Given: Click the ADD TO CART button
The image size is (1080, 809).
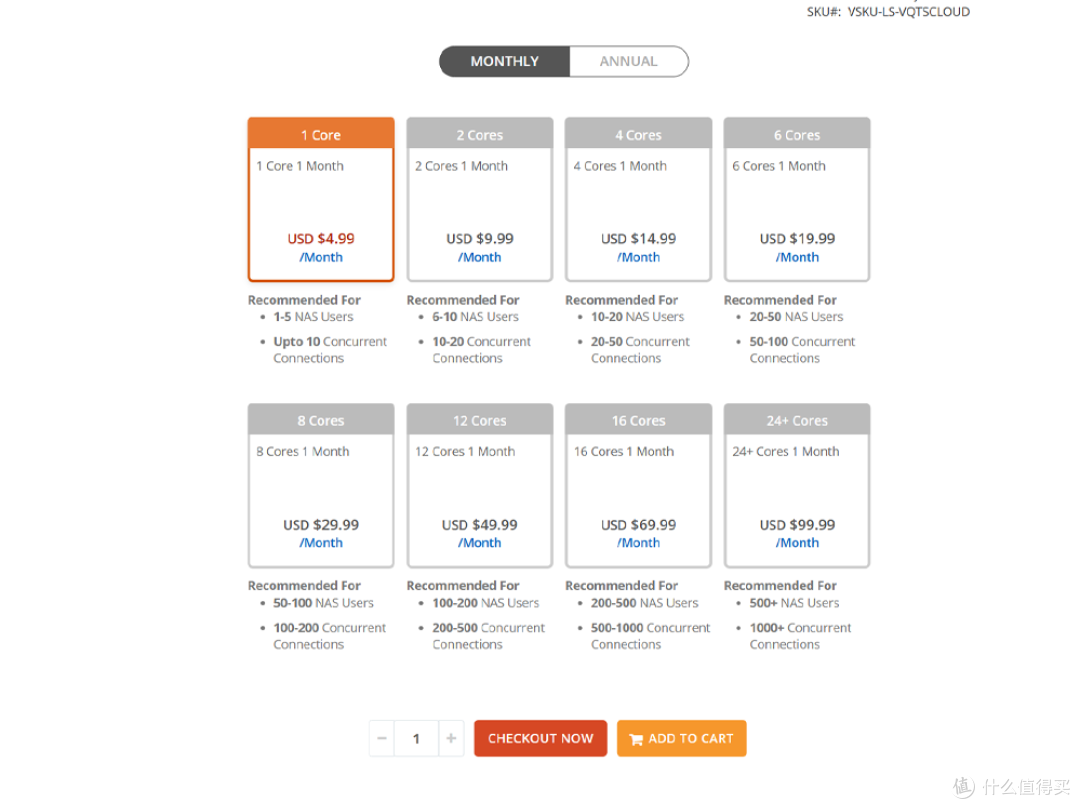Looking at the screenshot, I should point(681,738).
